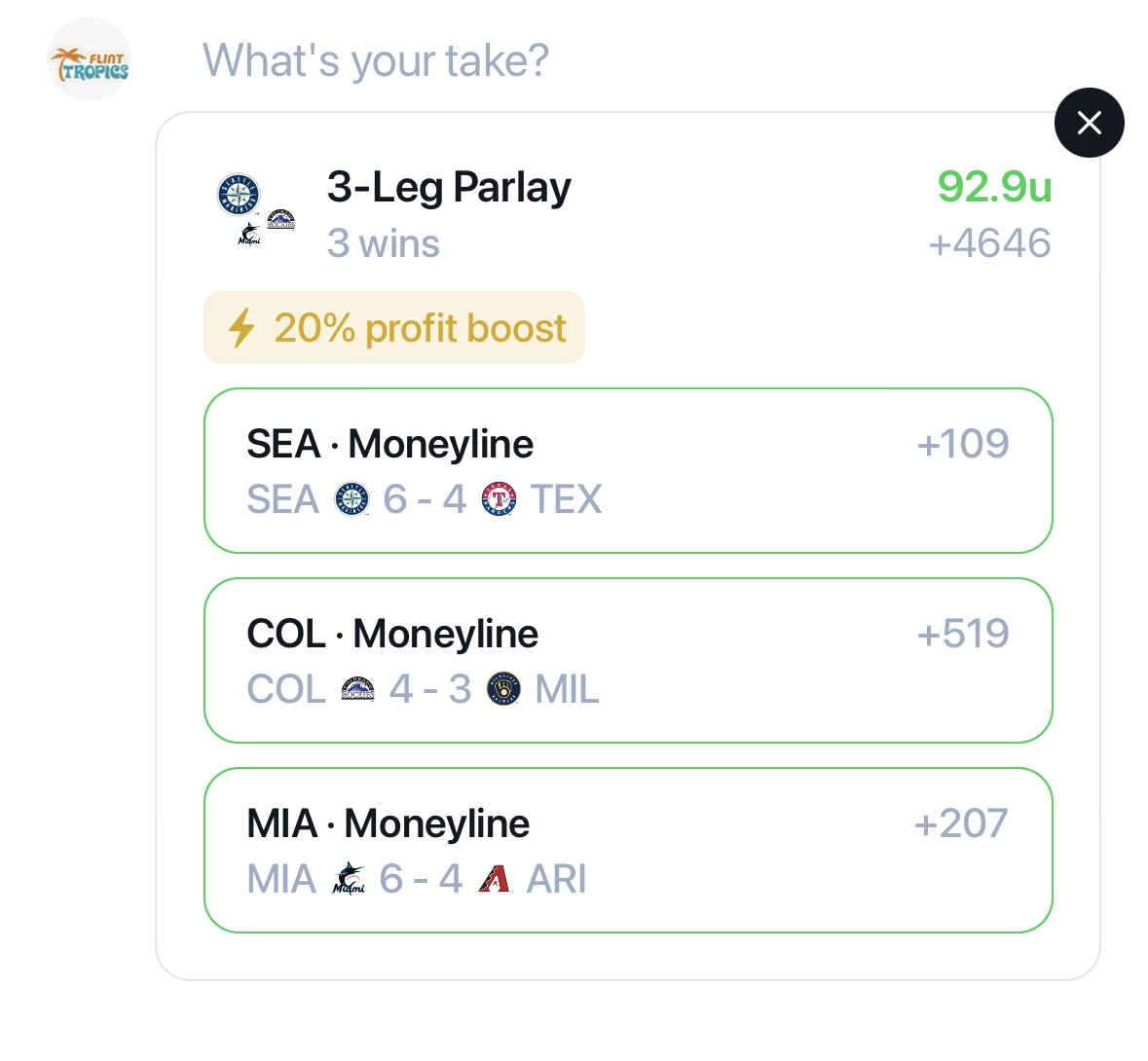
Task: Click the Mariners logo in SEA leg
Action: (x=352, y=499)
